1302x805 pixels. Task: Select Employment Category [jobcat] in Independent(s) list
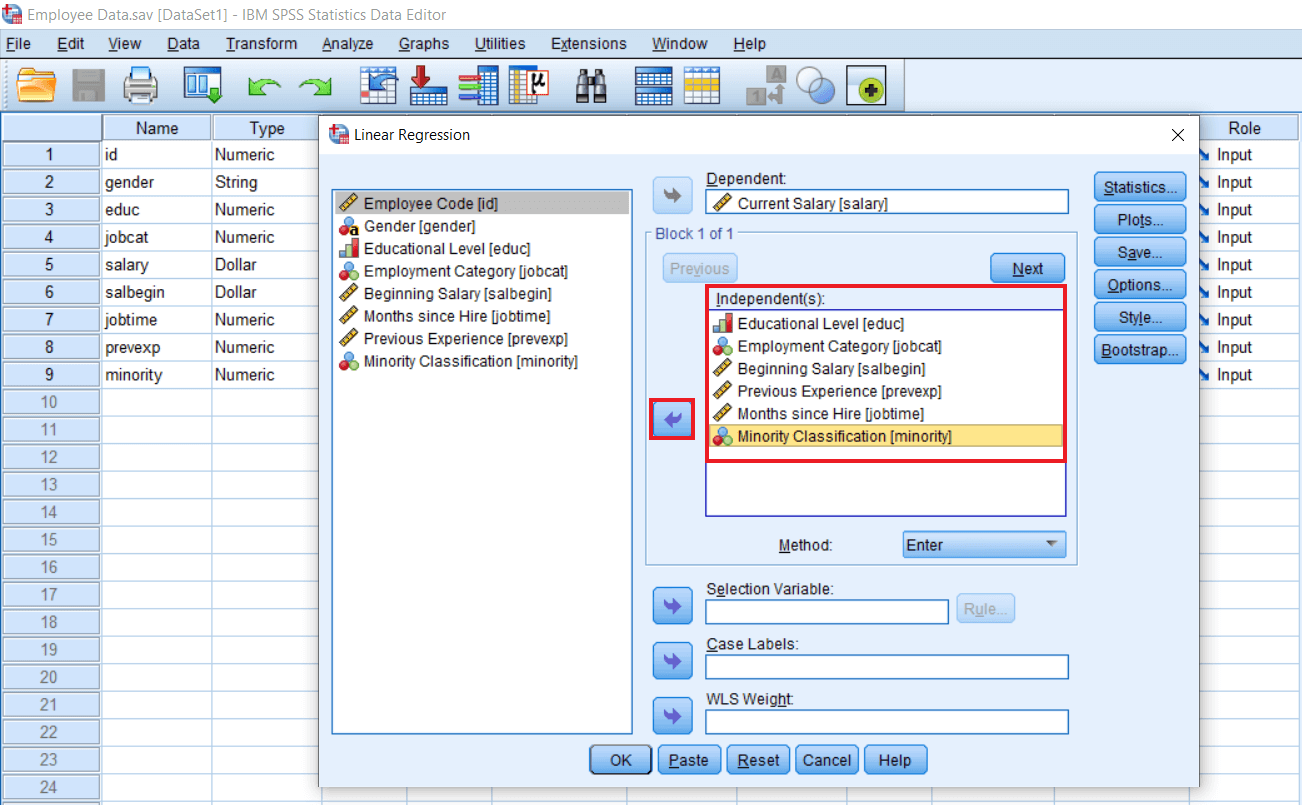886,346
